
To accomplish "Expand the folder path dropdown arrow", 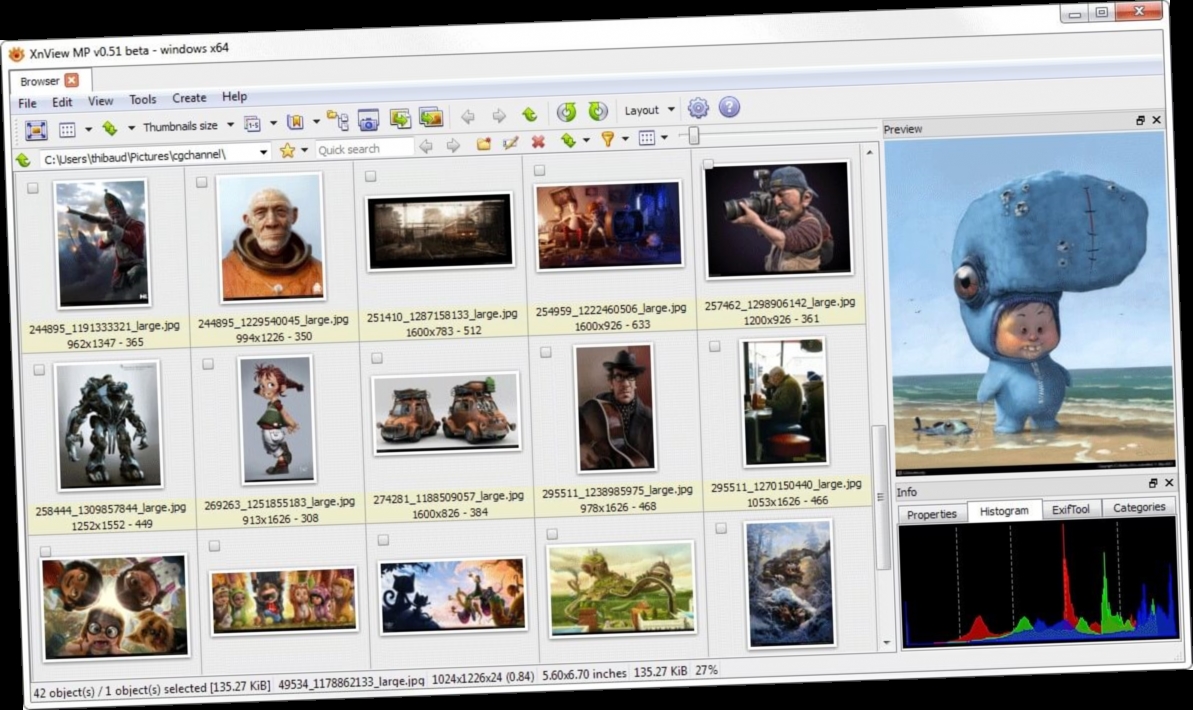I will pyautogui.click(x=263, y=152).
